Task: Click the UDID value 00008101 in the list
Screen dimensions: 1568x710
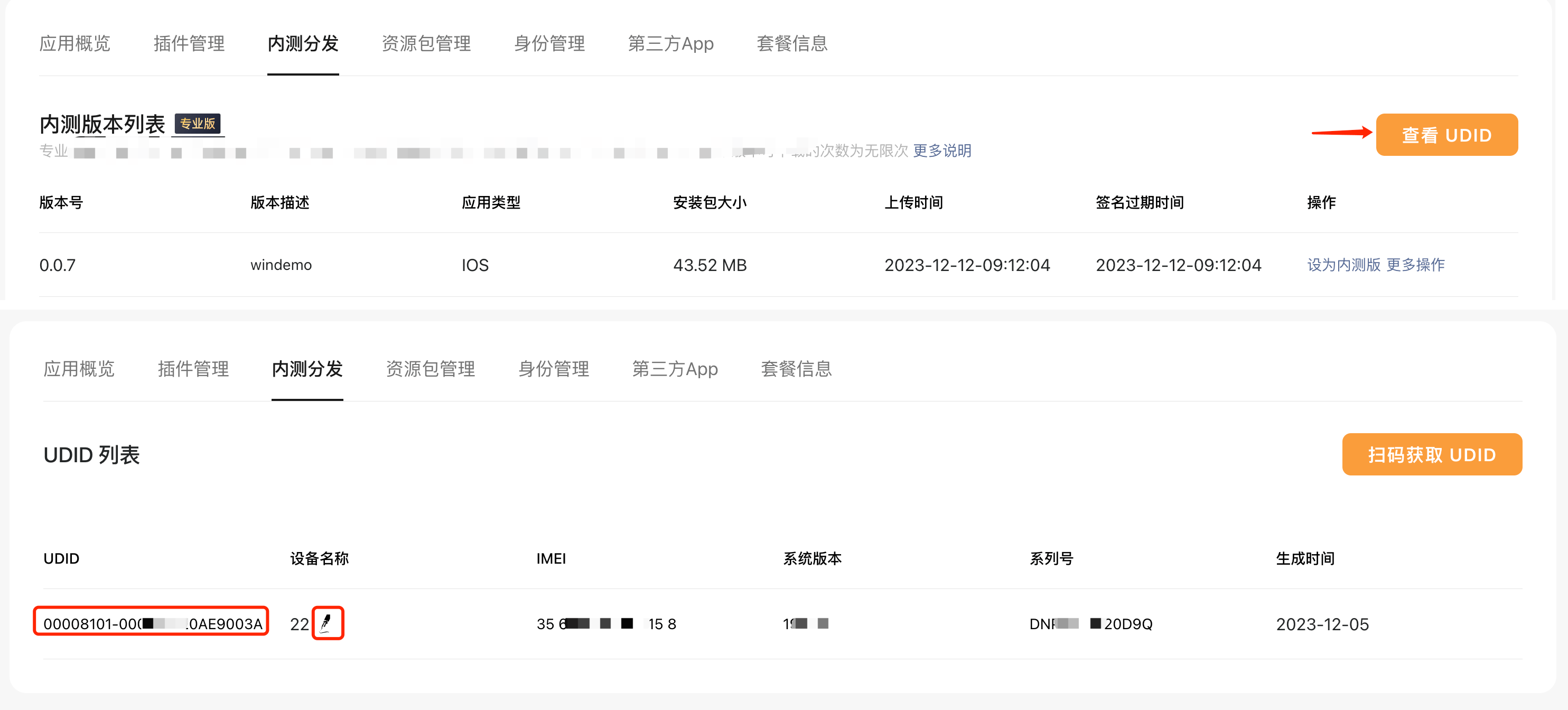Action: click(151, 623)
